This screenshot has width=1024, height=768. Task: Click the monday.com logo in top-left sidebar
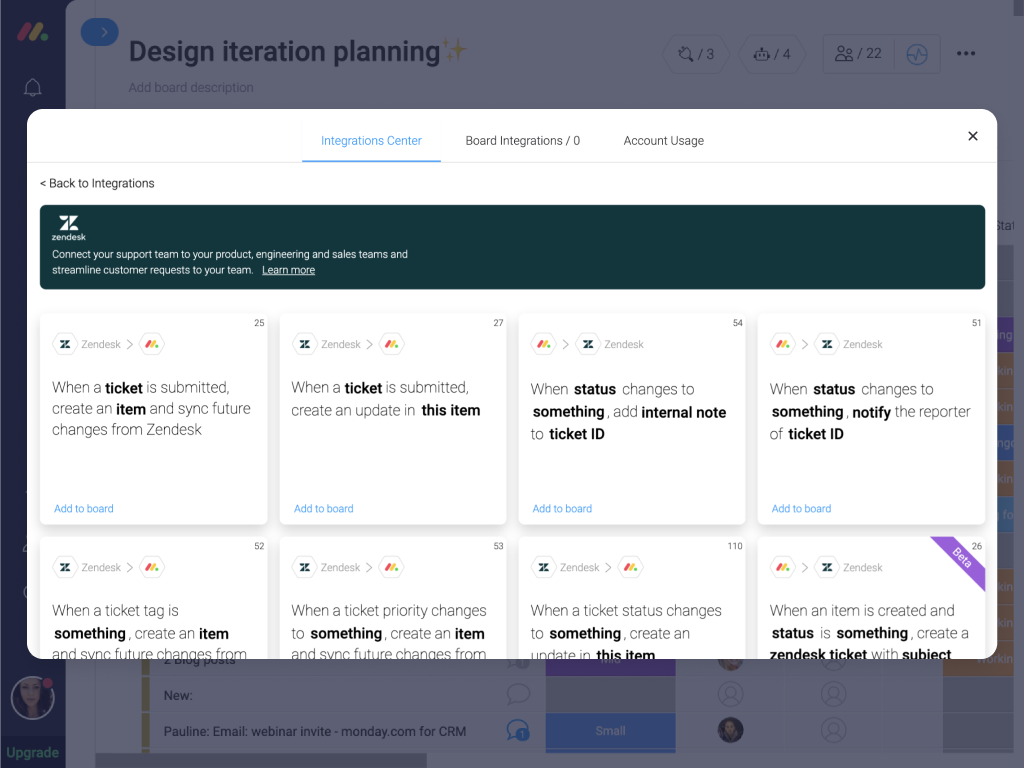tap(31, 31)
